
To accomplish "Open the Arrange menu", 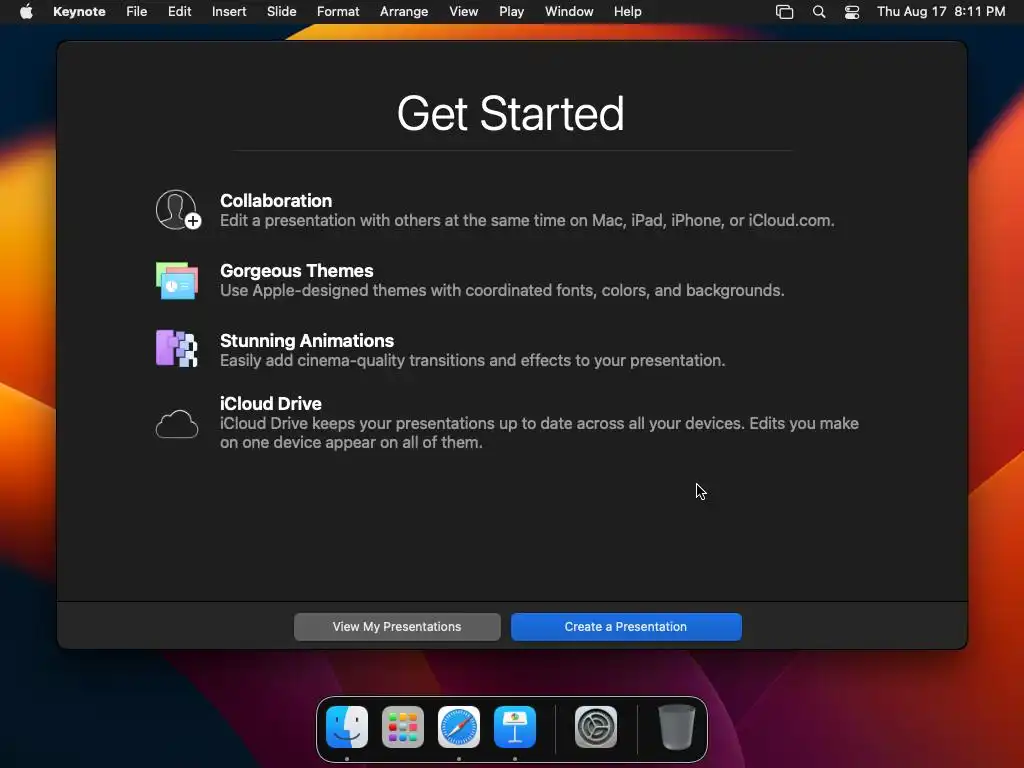I will (x=404, y=12).
